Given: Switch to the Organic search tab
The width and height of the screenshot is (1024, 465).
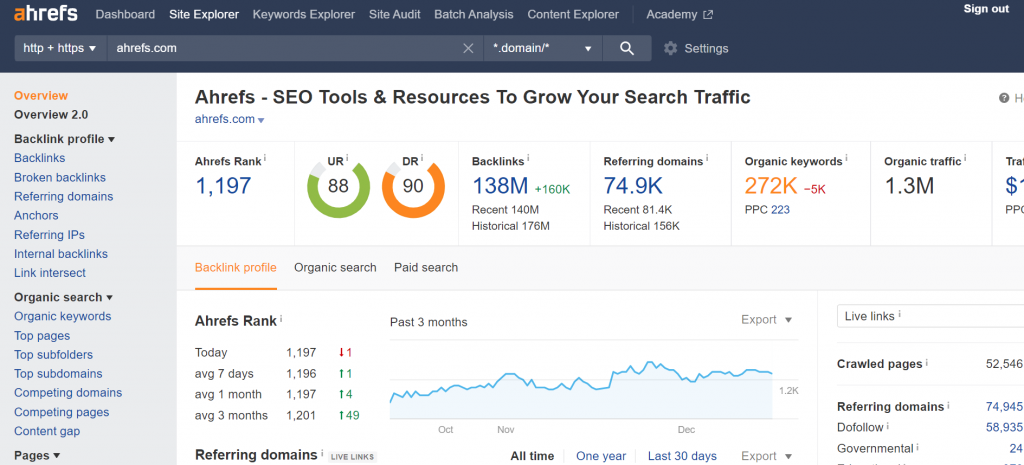Looking at the screenshot, I should (x=335, y=267).
